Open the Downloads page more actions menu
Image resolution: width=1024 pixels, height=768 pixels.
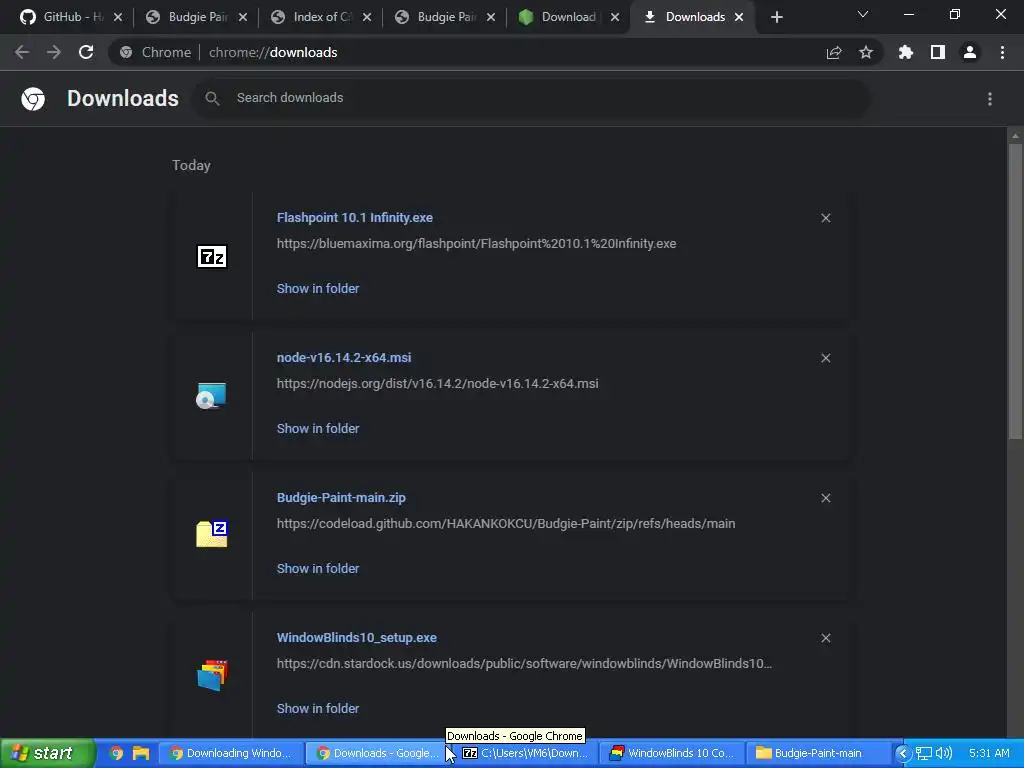pos(989,99)
